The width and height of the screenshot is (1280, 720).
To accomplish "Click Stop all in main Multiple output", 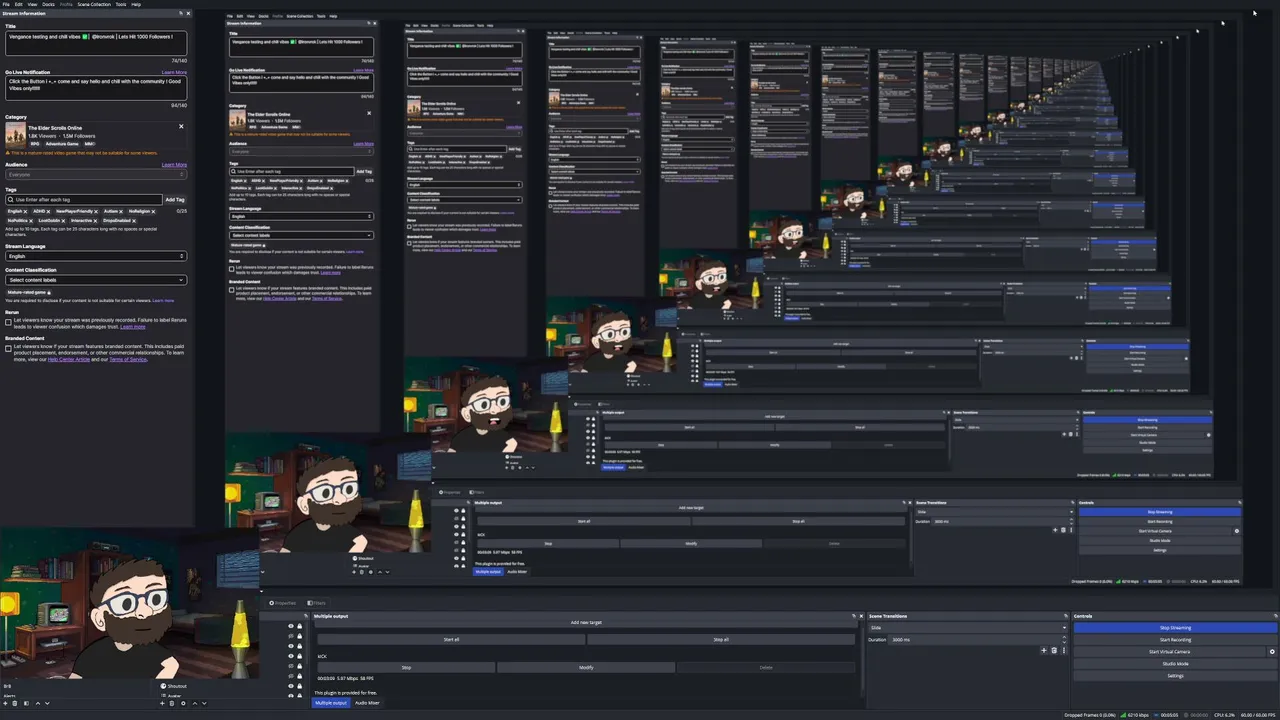I will tap(721, 639).
